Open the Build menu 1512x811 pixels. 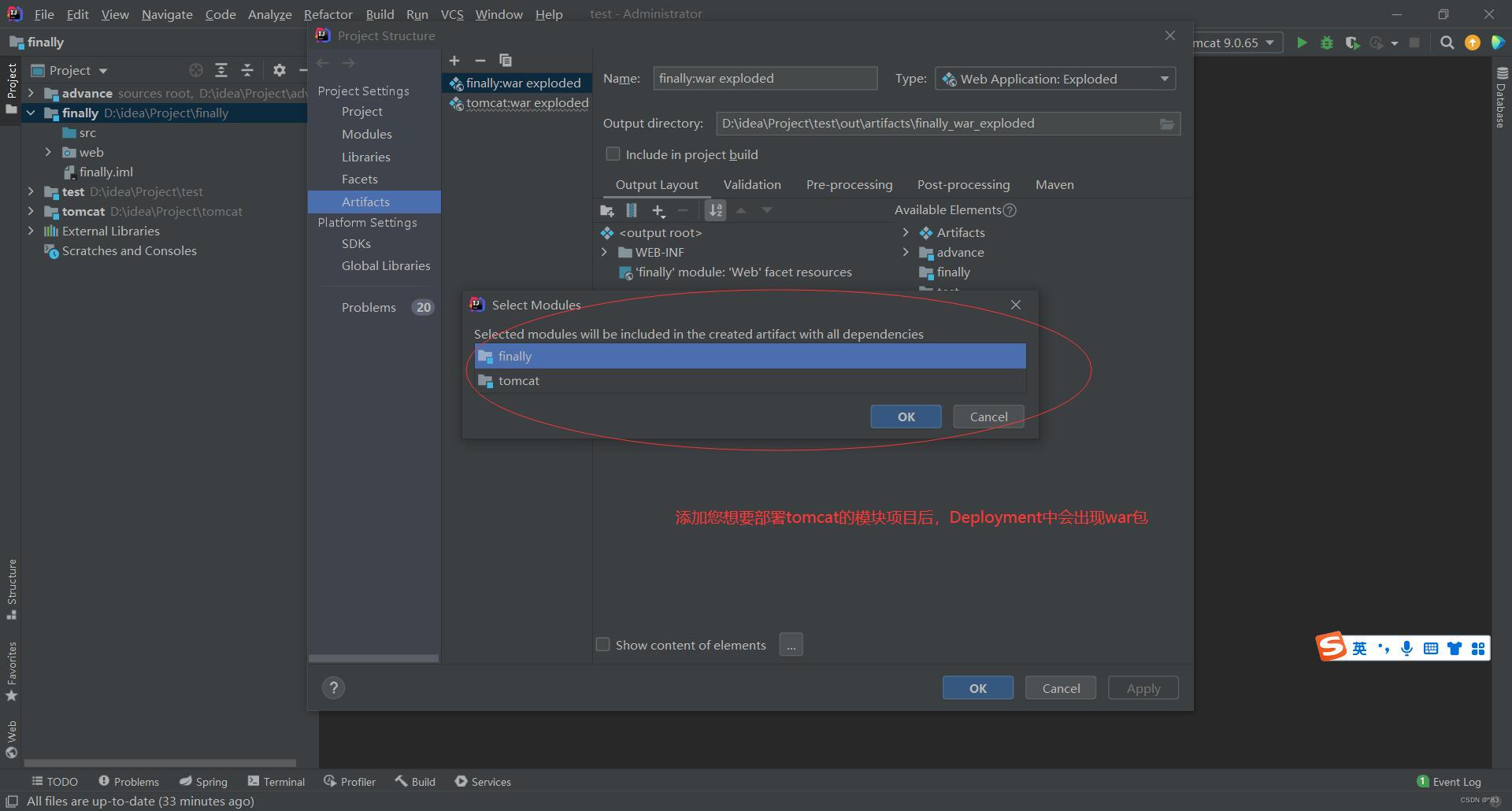pyautogui.click(x=380, y=14)
